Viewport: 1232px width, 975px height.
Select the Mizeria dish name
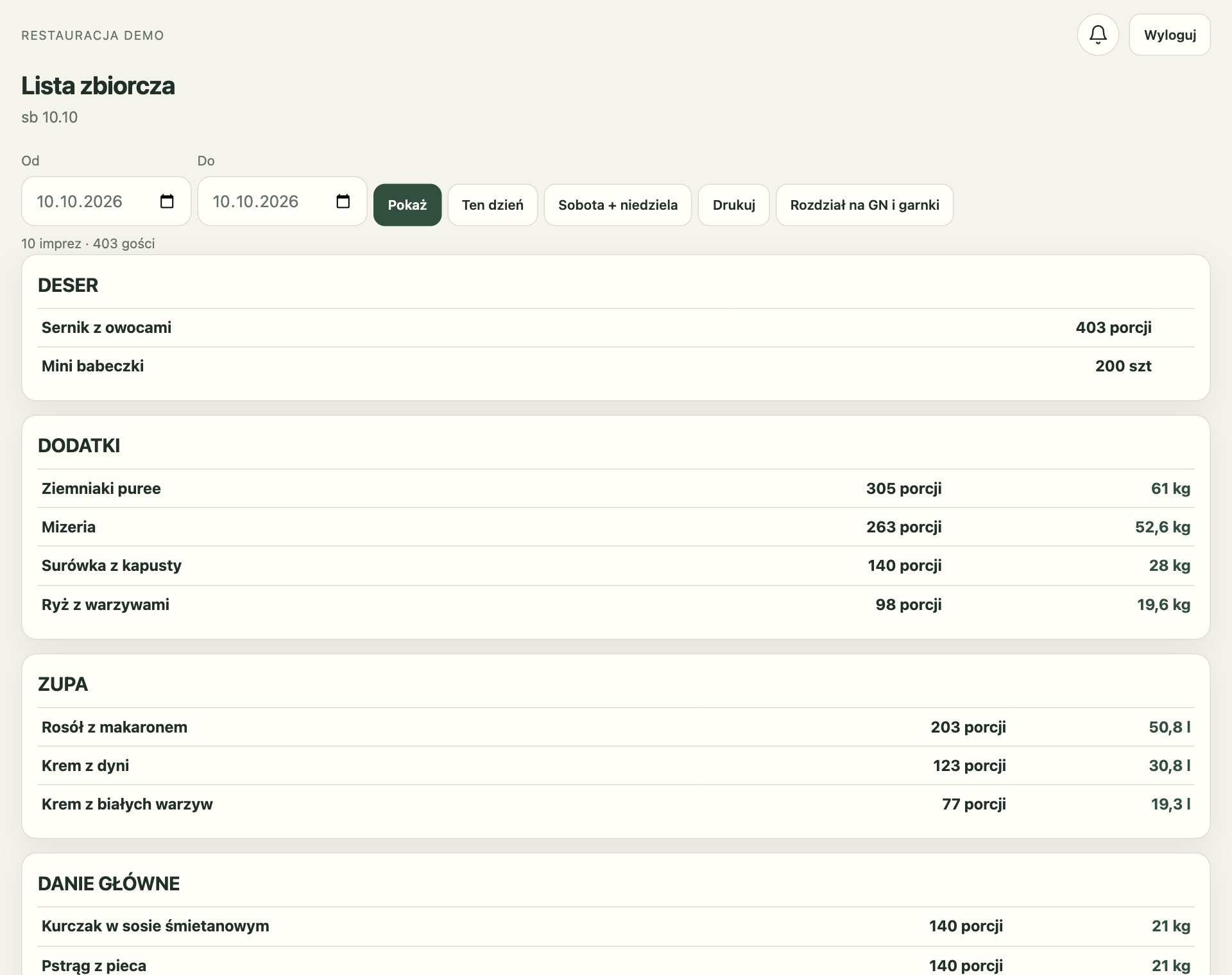pos(69,527)
